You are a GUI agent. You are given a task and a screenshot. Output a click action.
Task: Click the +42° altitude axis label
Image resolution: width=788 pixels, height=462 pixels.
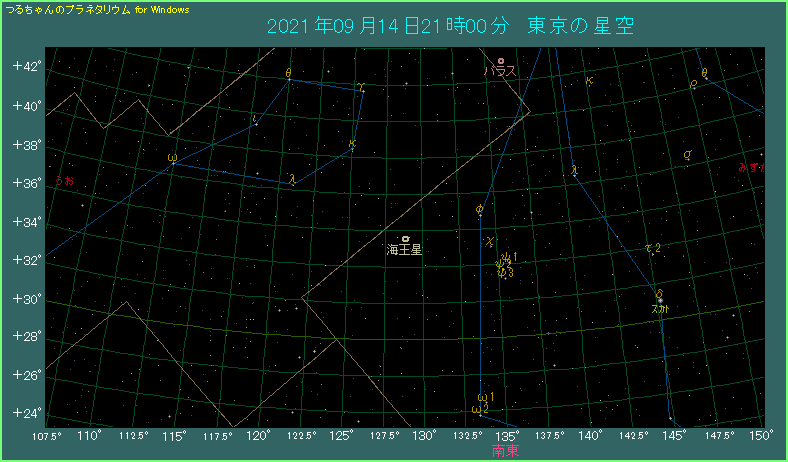(26, 66)
